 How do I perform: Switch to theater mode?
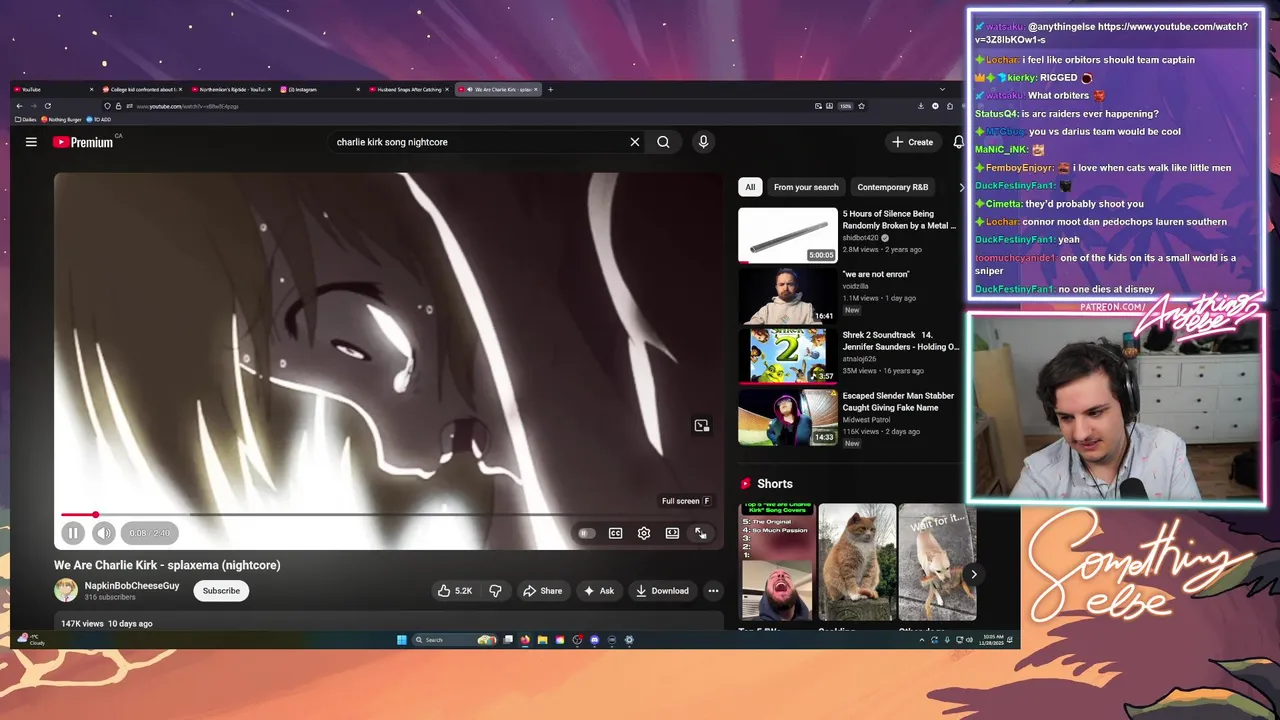672,533
